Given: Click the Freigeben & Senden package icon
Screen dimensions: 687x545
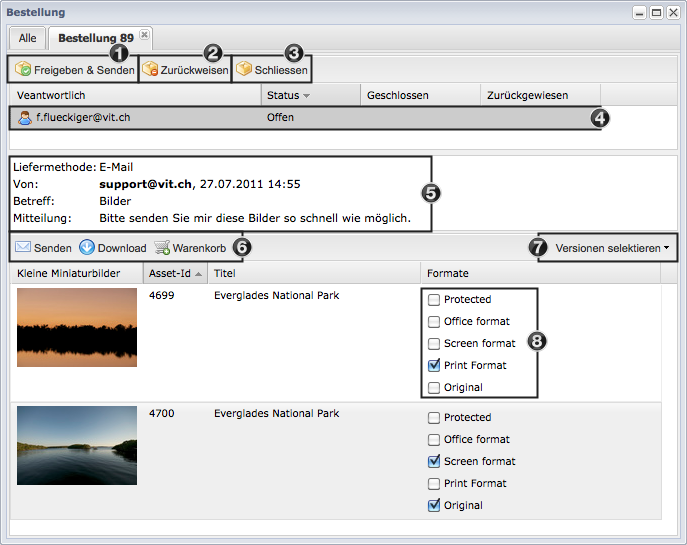Looking at the screenshot, I should tap(23, 69).
